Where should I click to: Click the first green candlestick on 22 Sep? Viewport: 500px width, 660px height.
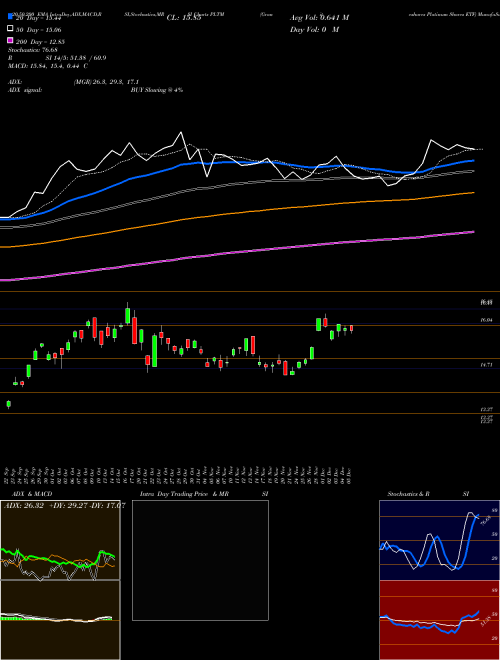(x=8, y=404)
